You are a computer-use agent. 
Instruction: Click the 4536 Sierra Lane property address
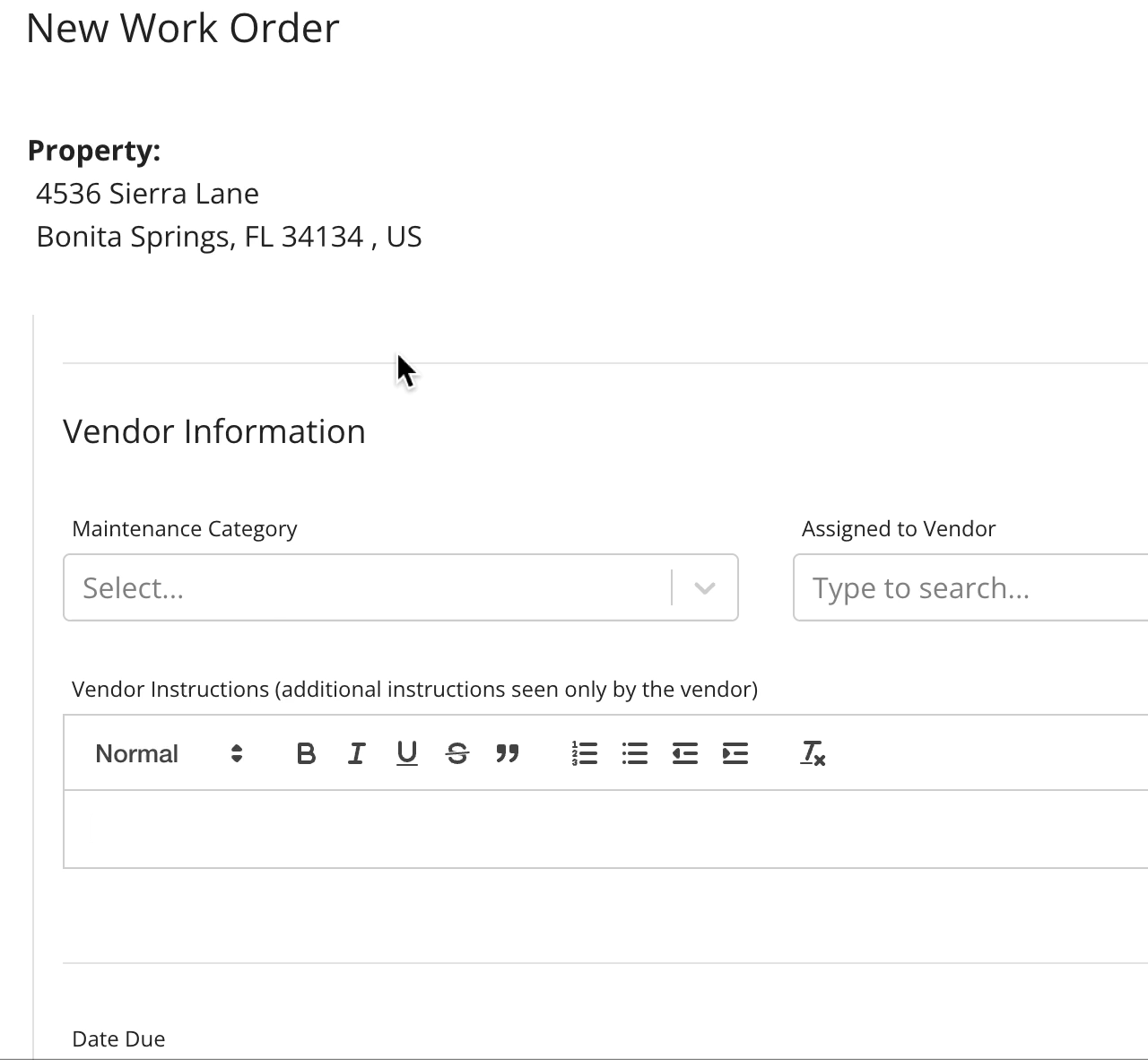pyautogui.click(x=148, y=194)
